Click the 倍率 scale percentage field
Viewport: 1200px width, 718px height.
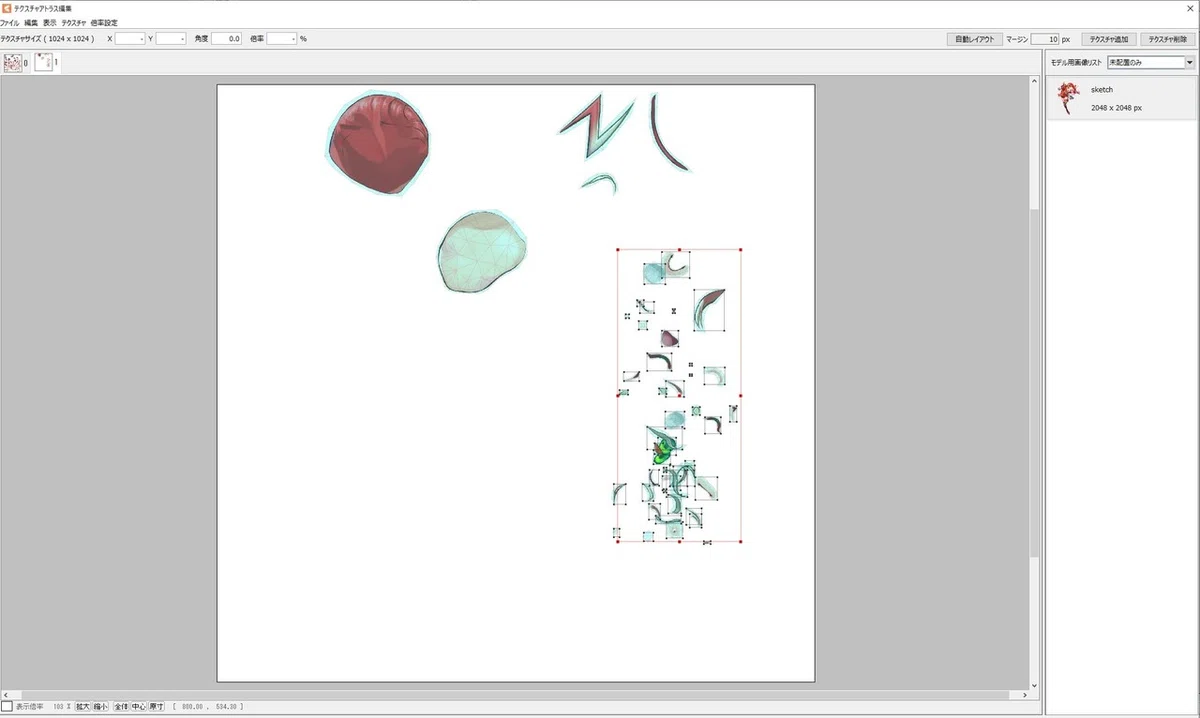coord(282,39)
